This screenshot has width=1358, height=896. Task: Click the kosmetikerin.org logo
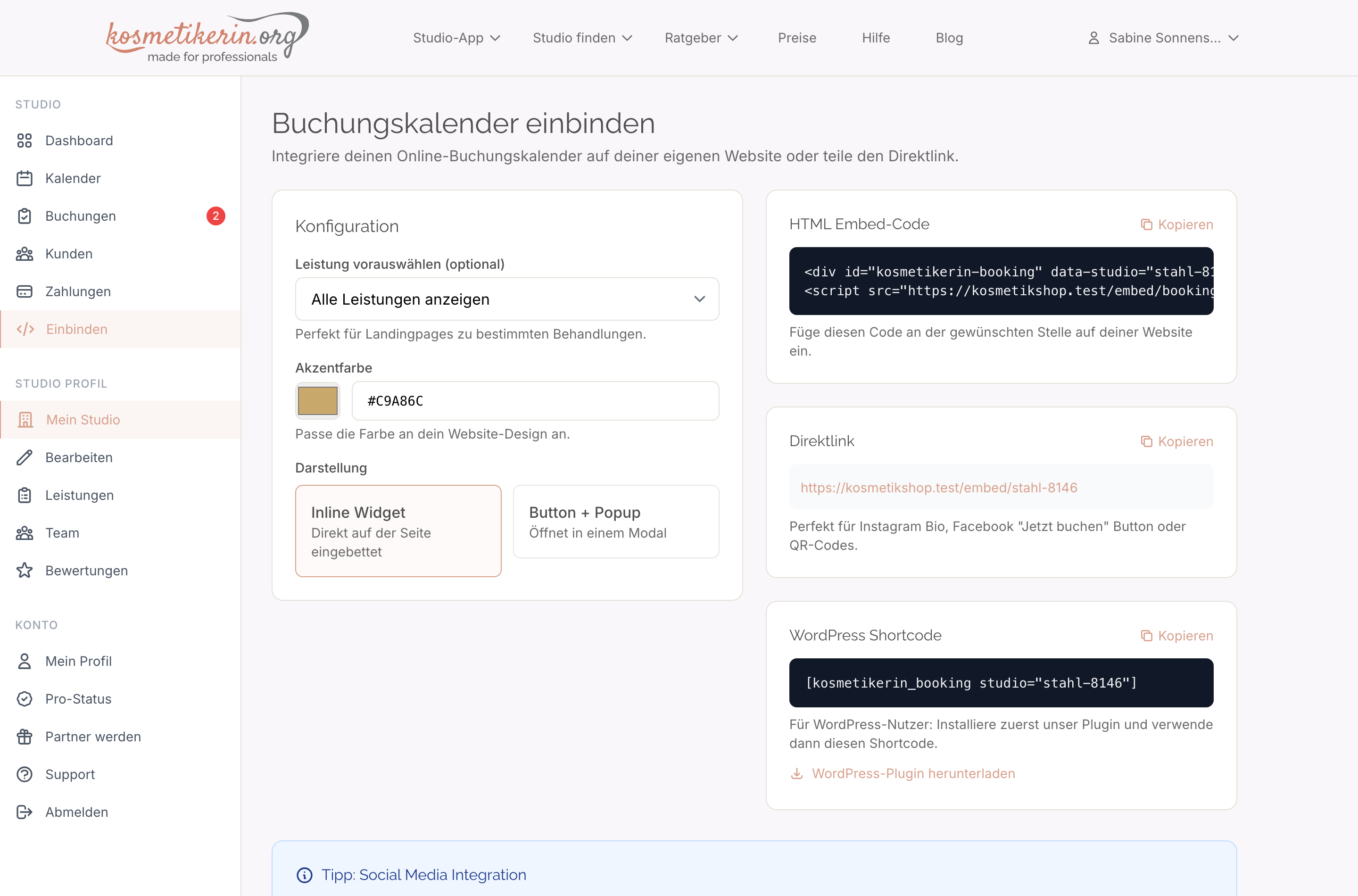(207, 38)
